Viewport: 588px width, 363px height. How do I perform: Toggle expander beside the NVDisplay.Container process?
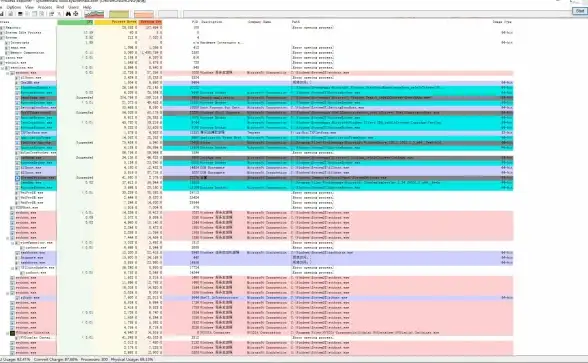pyautogui.click(x=8, y=333)
